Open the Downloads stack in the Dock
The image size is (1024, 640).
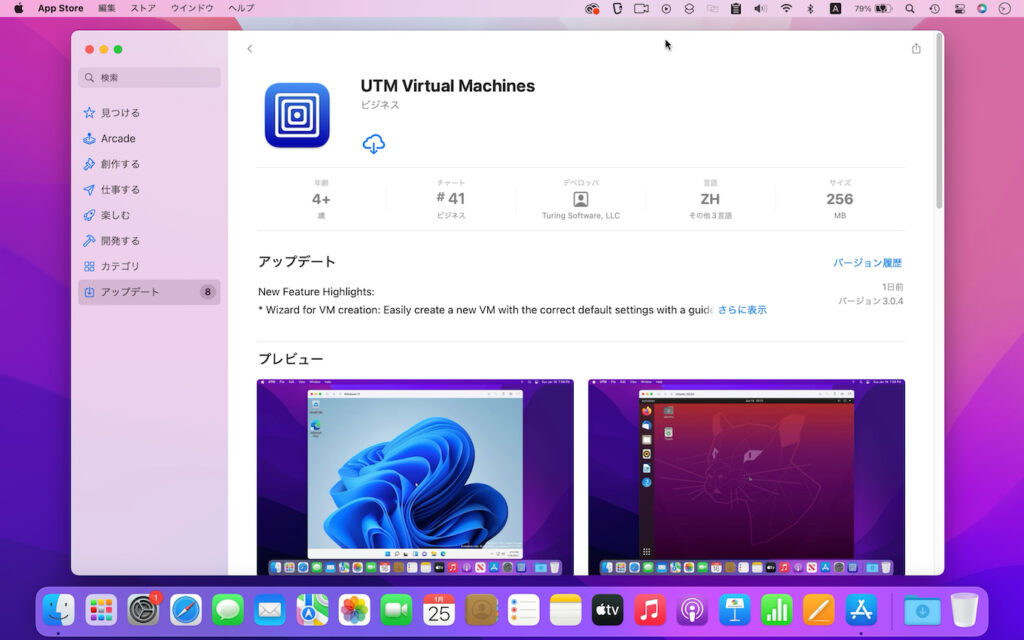click(920, 608)
